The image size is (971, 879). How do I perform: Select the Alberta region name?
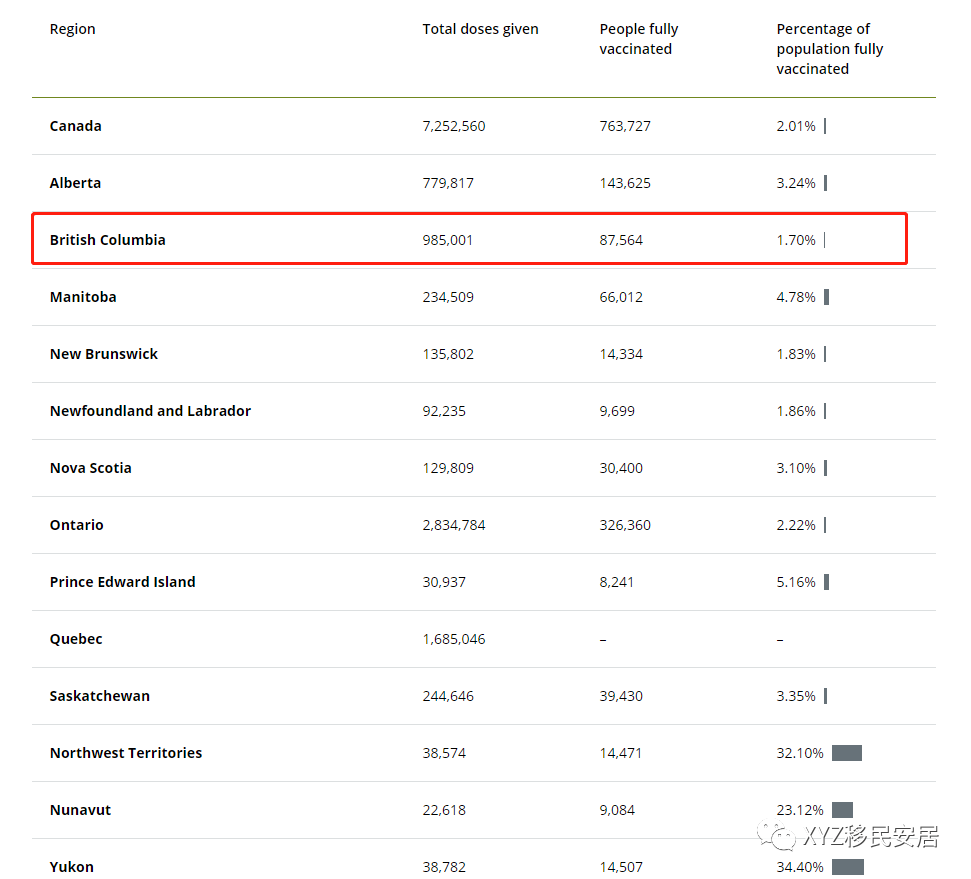(76, 183)
